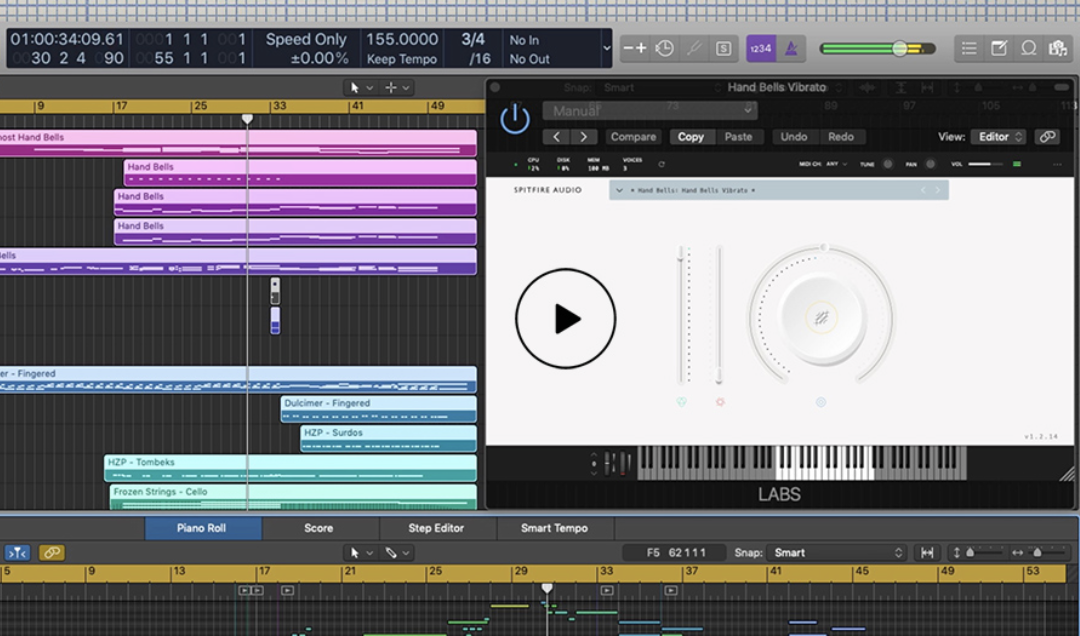The height and width of the screenshot is (636, 1080).
Task: Open the Piano Roll pointer tool menu
Action: pos(361,553)
